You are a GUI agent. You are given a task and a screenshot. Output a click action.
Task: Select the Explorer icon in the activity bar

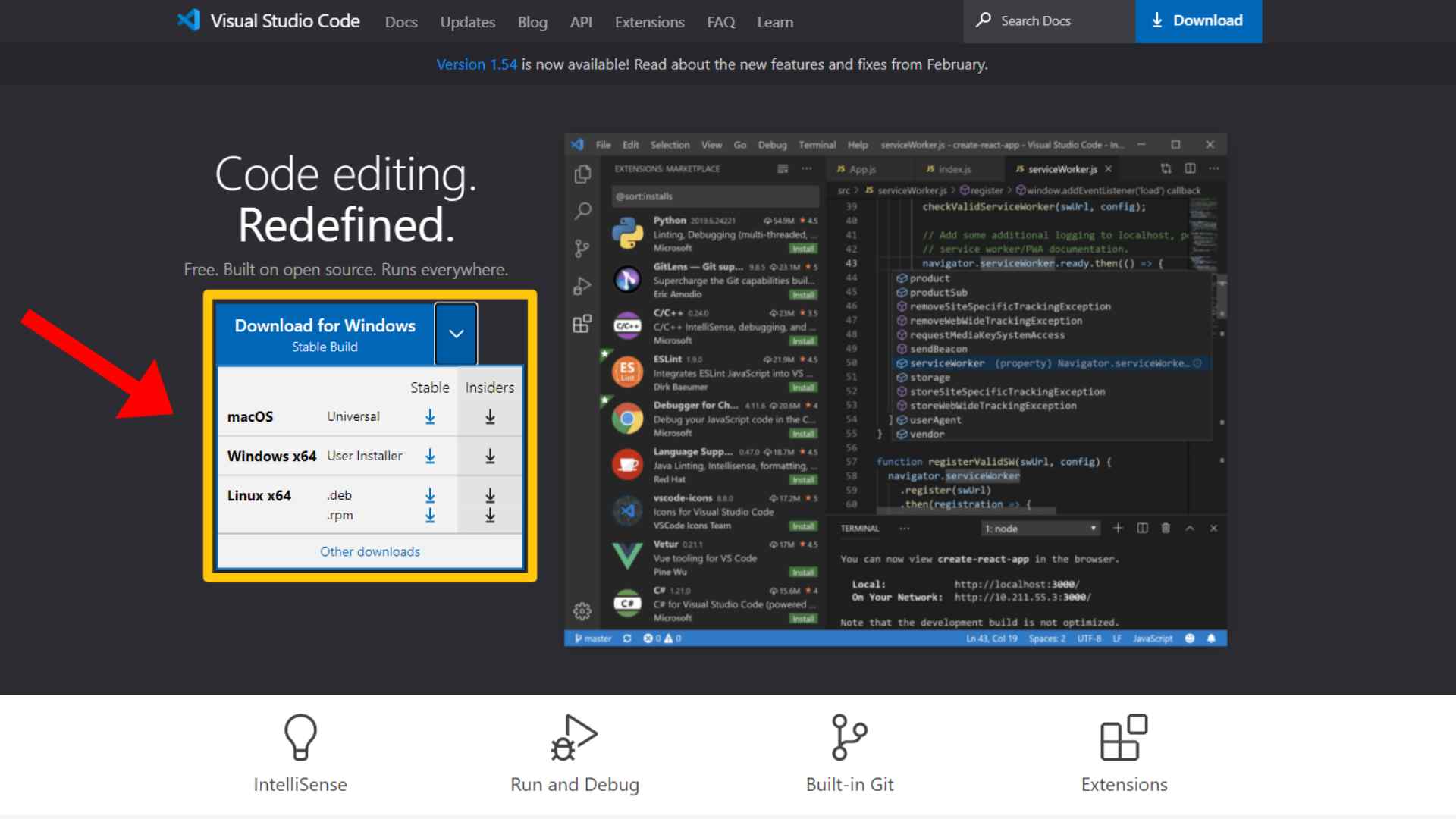pos(582,174)
